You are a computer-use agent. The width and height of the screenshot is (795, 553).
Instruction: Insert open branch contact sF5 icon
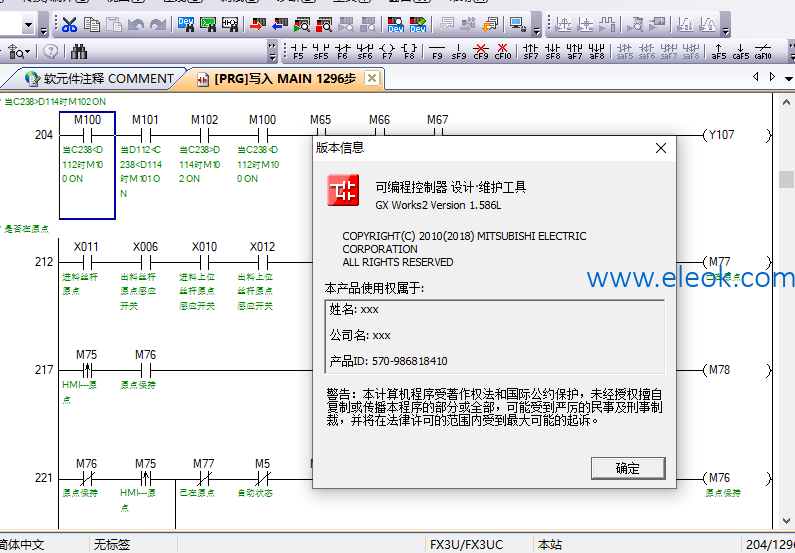320,51
